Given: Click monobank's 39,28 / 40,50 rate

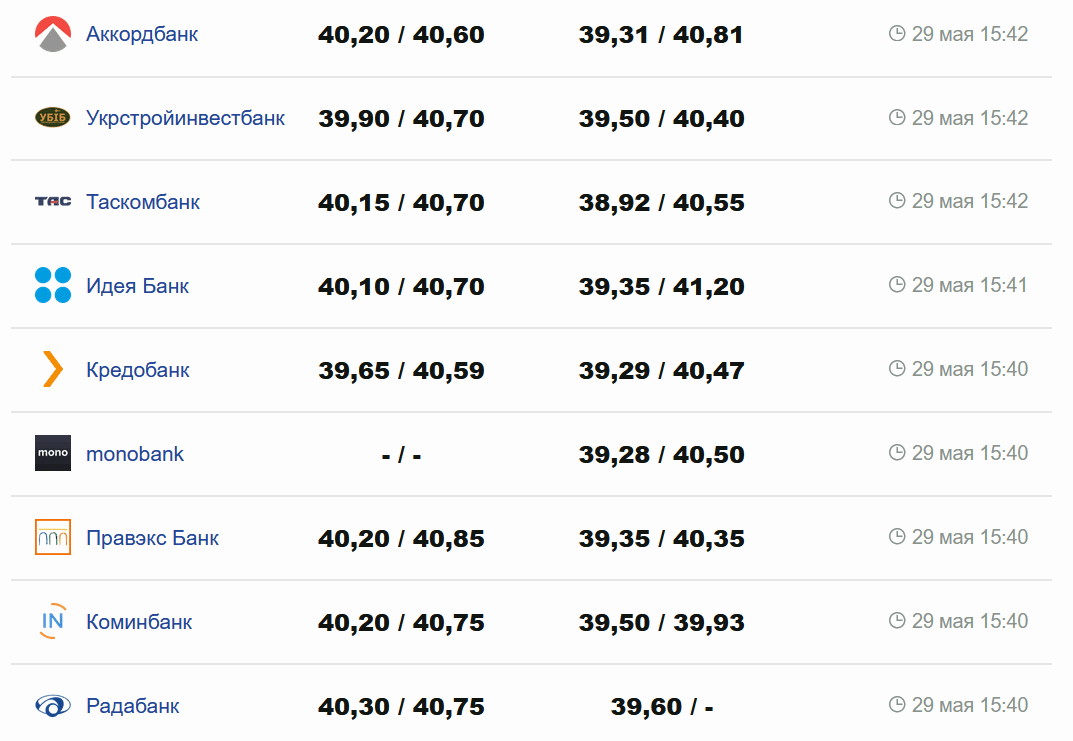Looking at the screenshot, I should [x=661, y=455].
